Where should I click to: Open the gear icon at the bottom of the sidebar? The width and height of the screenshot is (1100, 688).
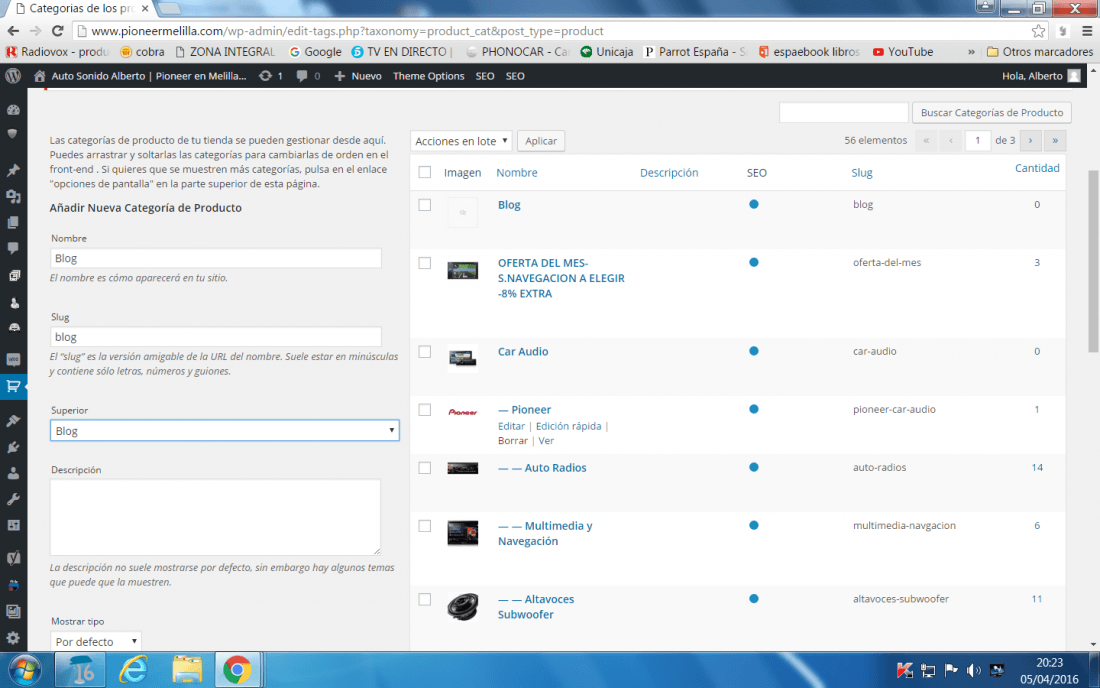point(13,638)
